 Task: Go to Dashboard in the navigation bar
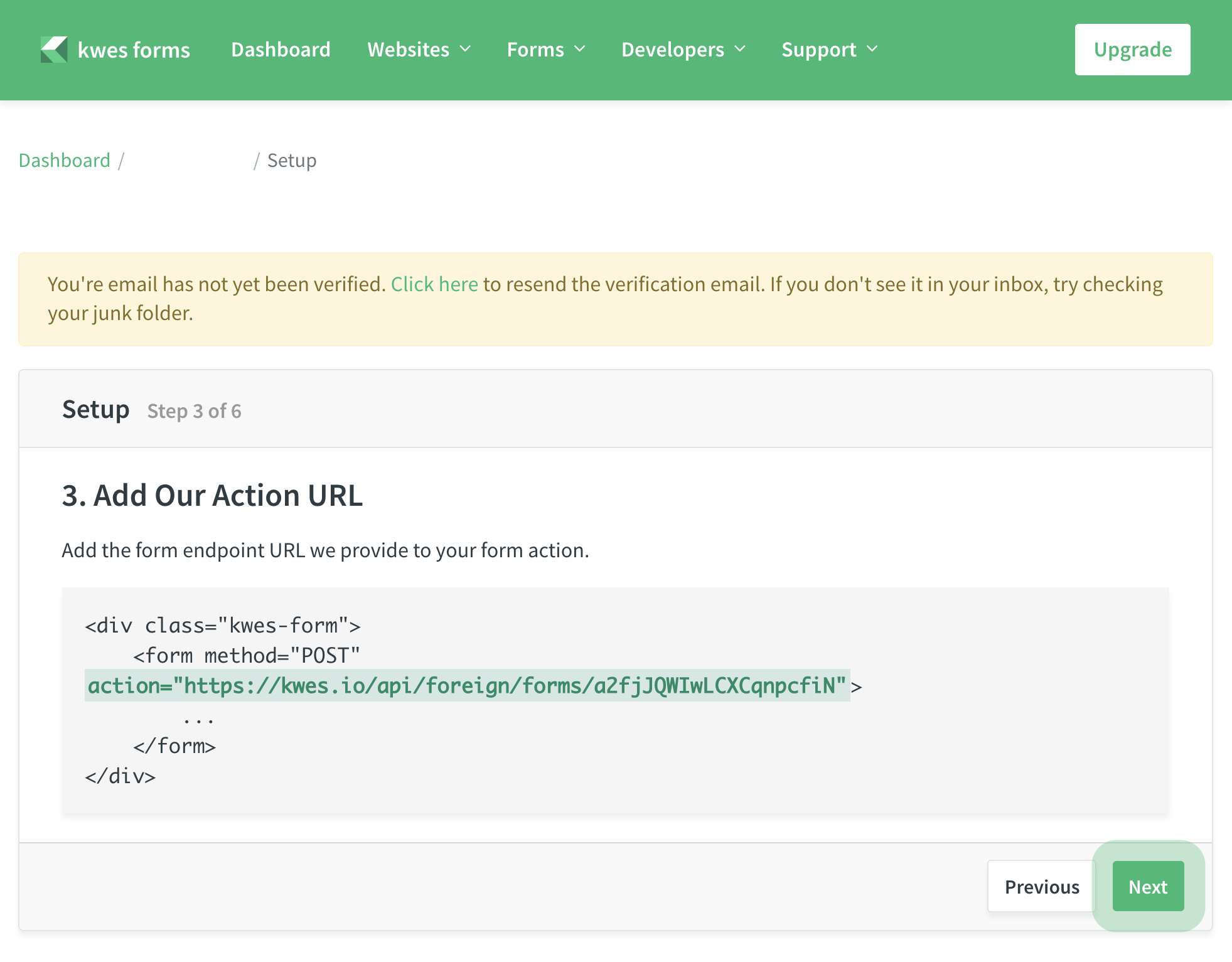point(281,50)
